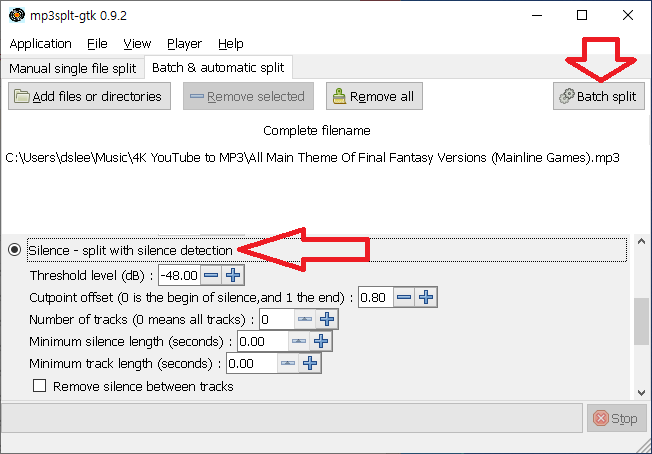Select the Silence split radio button

tap(14, 250)
